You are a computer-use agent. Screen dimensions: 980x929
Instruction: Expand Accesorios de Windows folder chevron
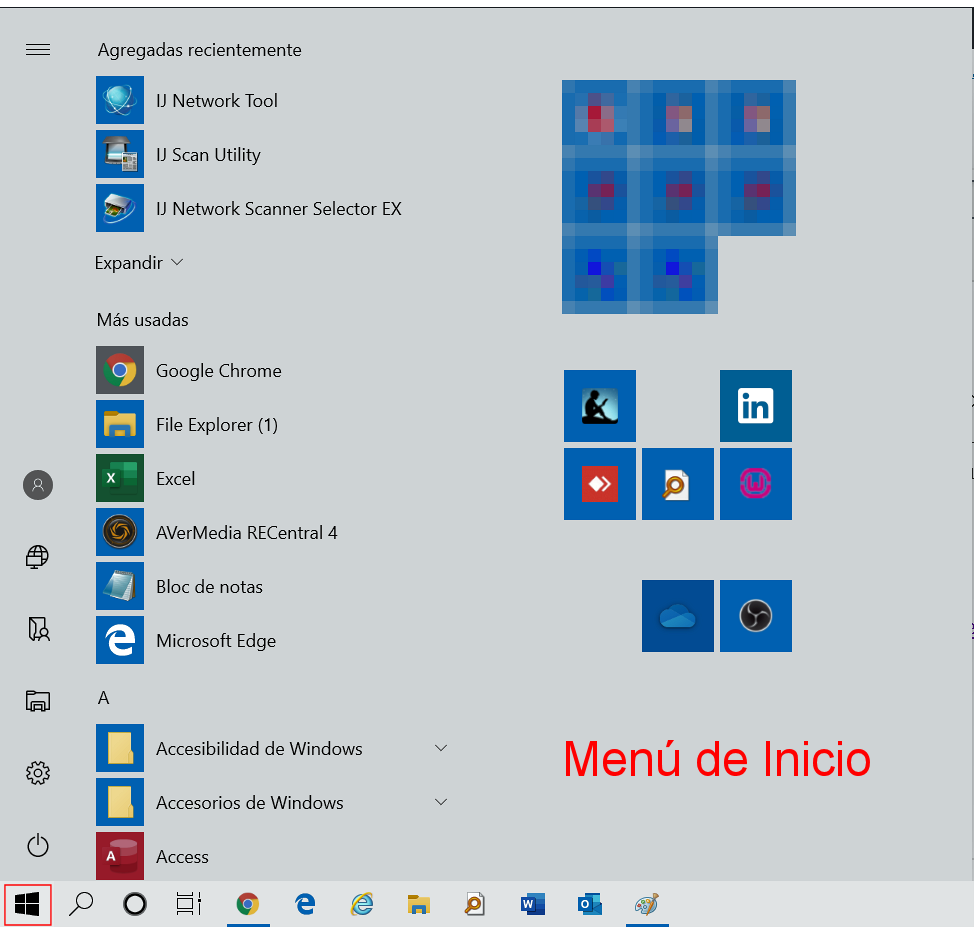[x=441, y=801]
